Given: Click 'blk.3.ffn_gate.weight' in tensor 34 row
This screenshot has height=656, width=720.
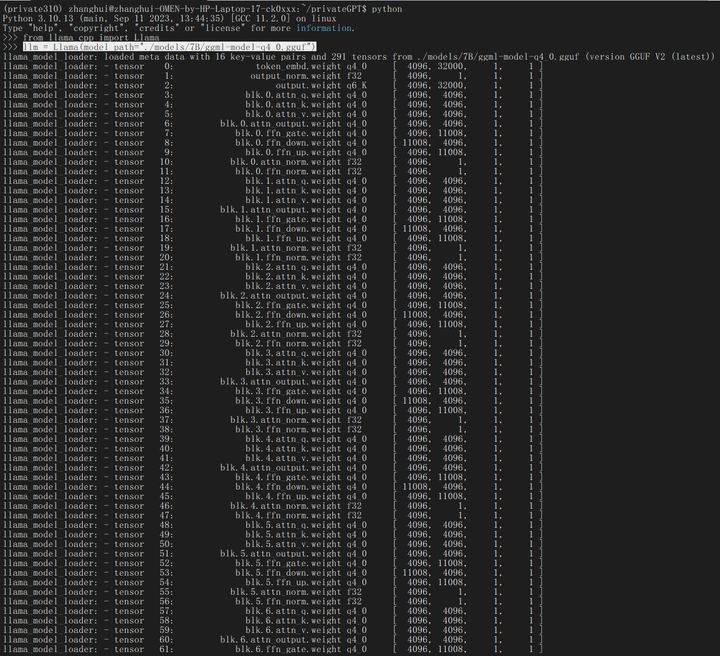Looking at the screenshot, I should click(288, 391).
